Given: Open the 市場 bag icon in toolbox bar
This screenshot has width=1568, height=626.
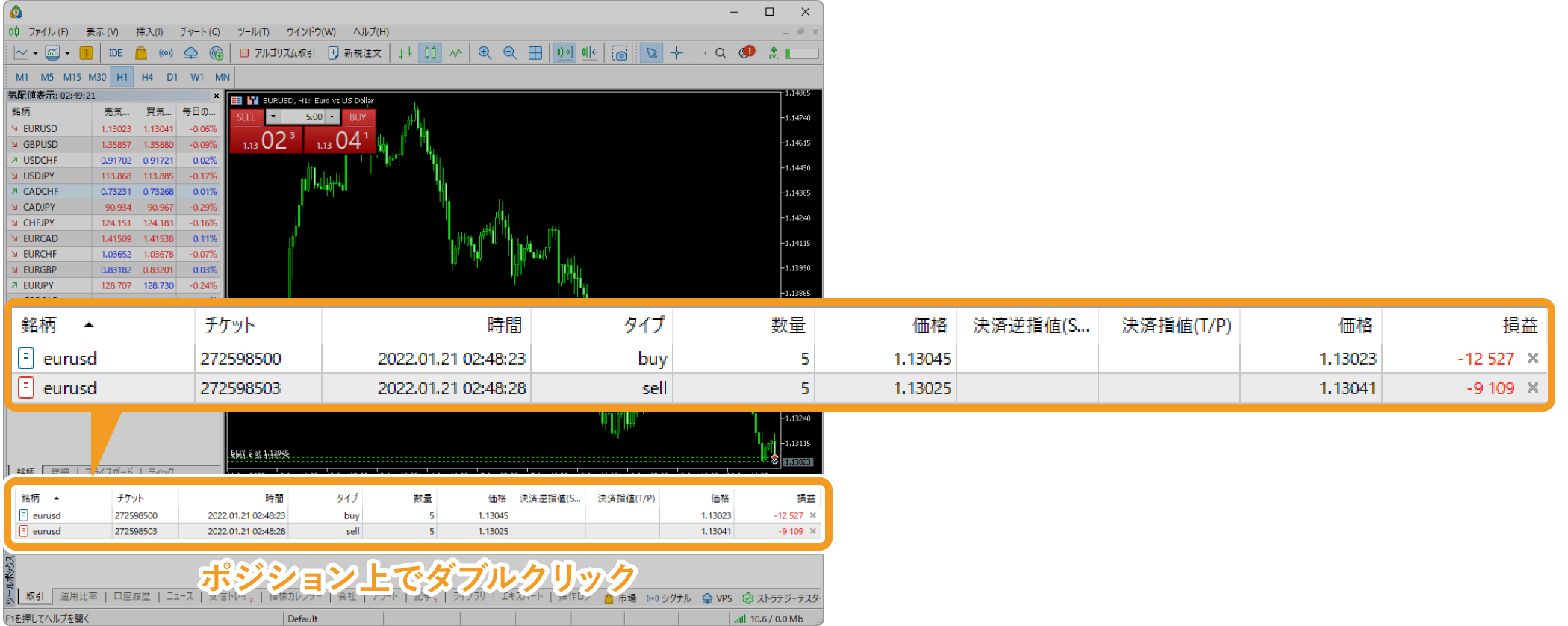Looking at the screenshot, I should pos(609,598).
